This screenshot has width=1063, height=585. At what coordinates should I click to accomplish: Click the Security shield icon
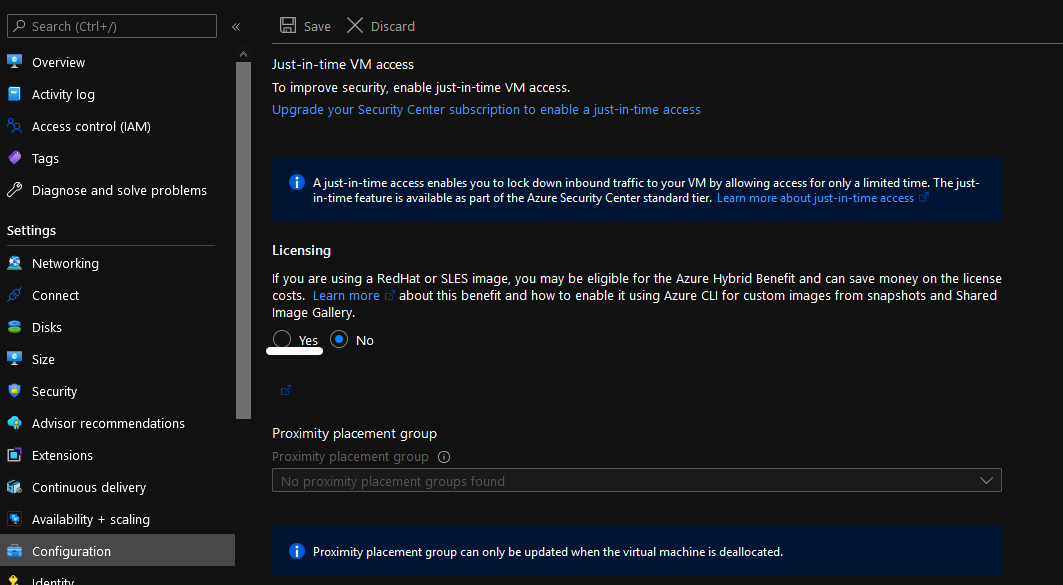[14, 390]
